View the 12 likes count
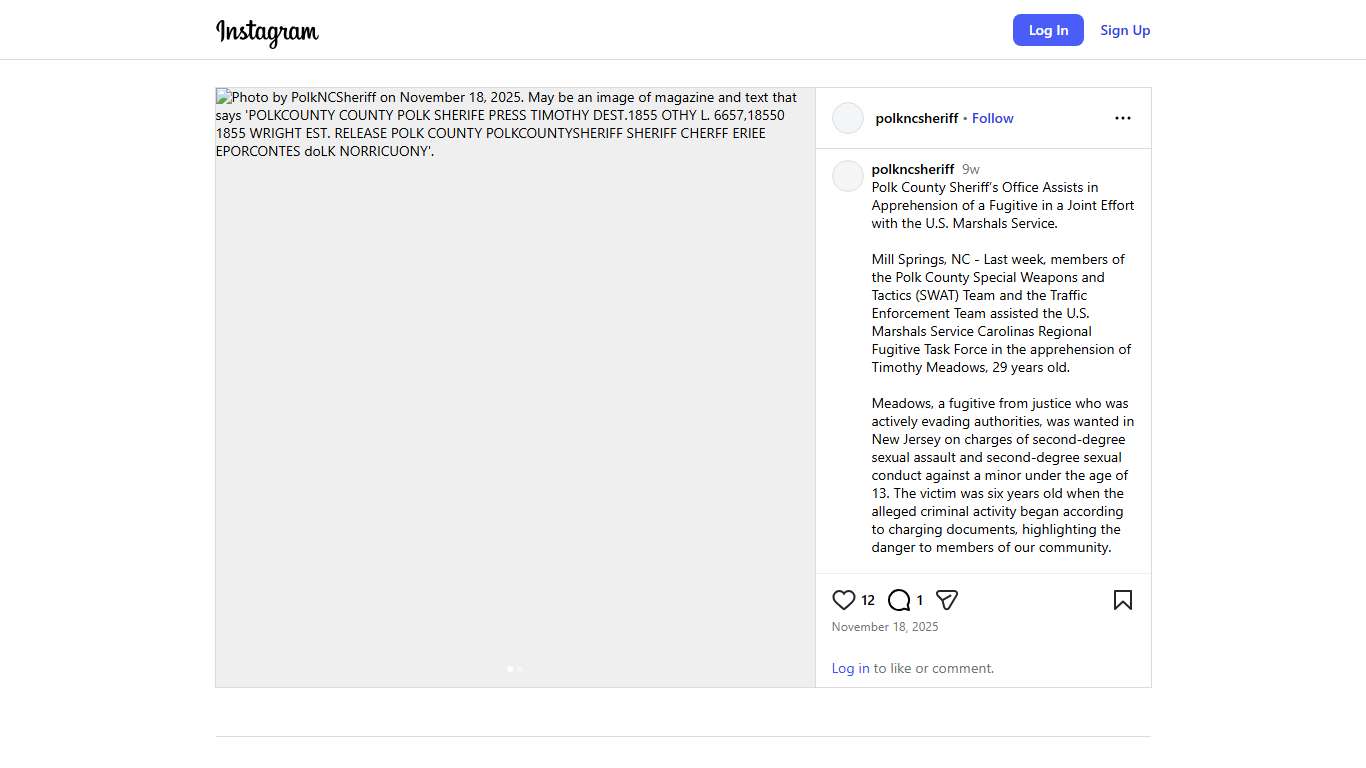 [x=868, y=600]
